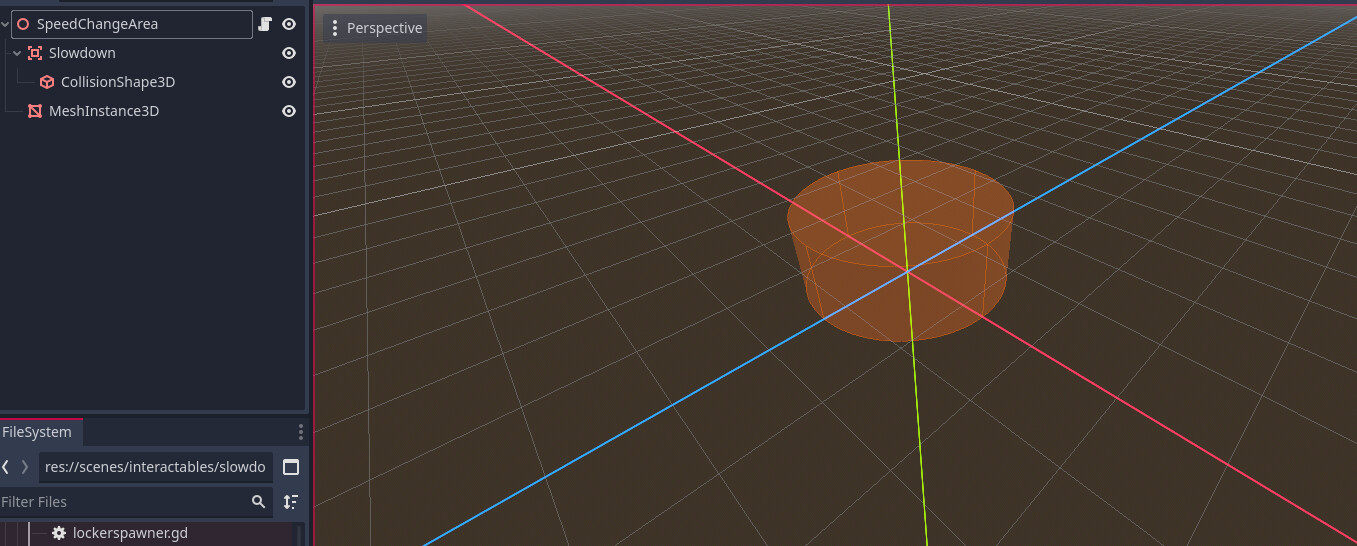1357x546 pixels.
Task: Click the file sort options icon
Action: (291, 502)
